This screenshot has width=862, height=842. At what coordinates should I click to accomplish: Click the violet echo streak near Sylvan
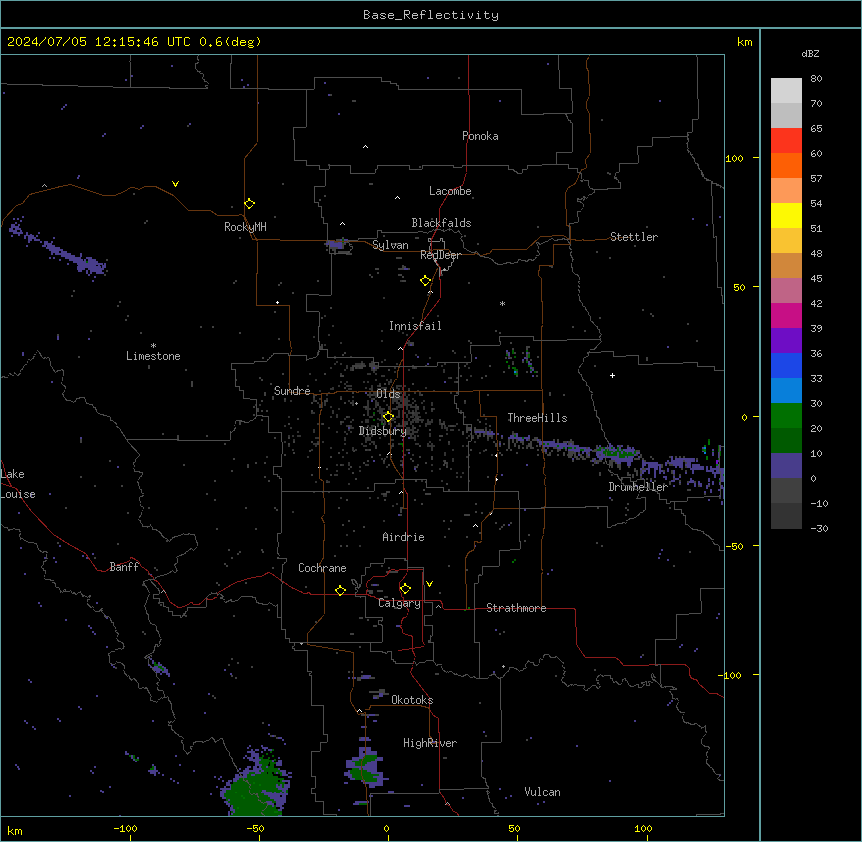tap(339, 246)
